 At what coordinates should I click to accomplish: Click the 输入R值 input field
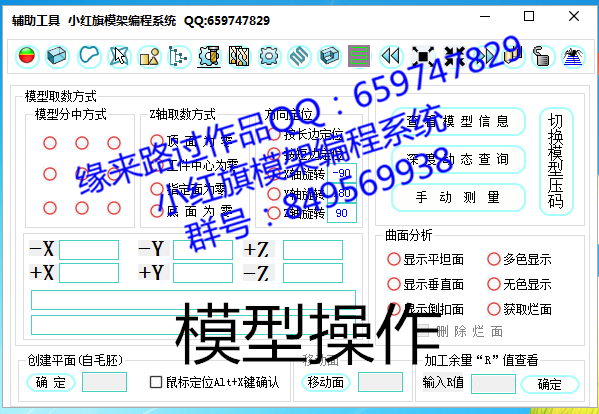pyautogui.click(x=493, y=383)
